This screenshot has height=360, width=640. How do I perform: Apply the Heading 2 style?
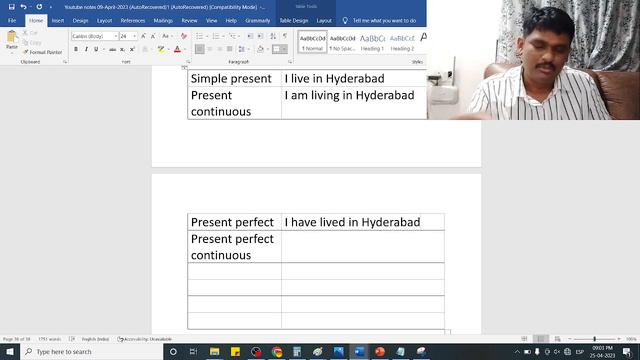click(x=402, y=42)
